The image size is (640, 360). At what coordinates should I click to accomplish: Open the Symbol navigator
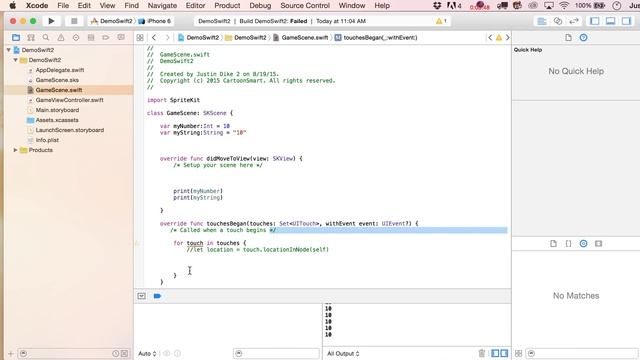(x=31, y=38)
